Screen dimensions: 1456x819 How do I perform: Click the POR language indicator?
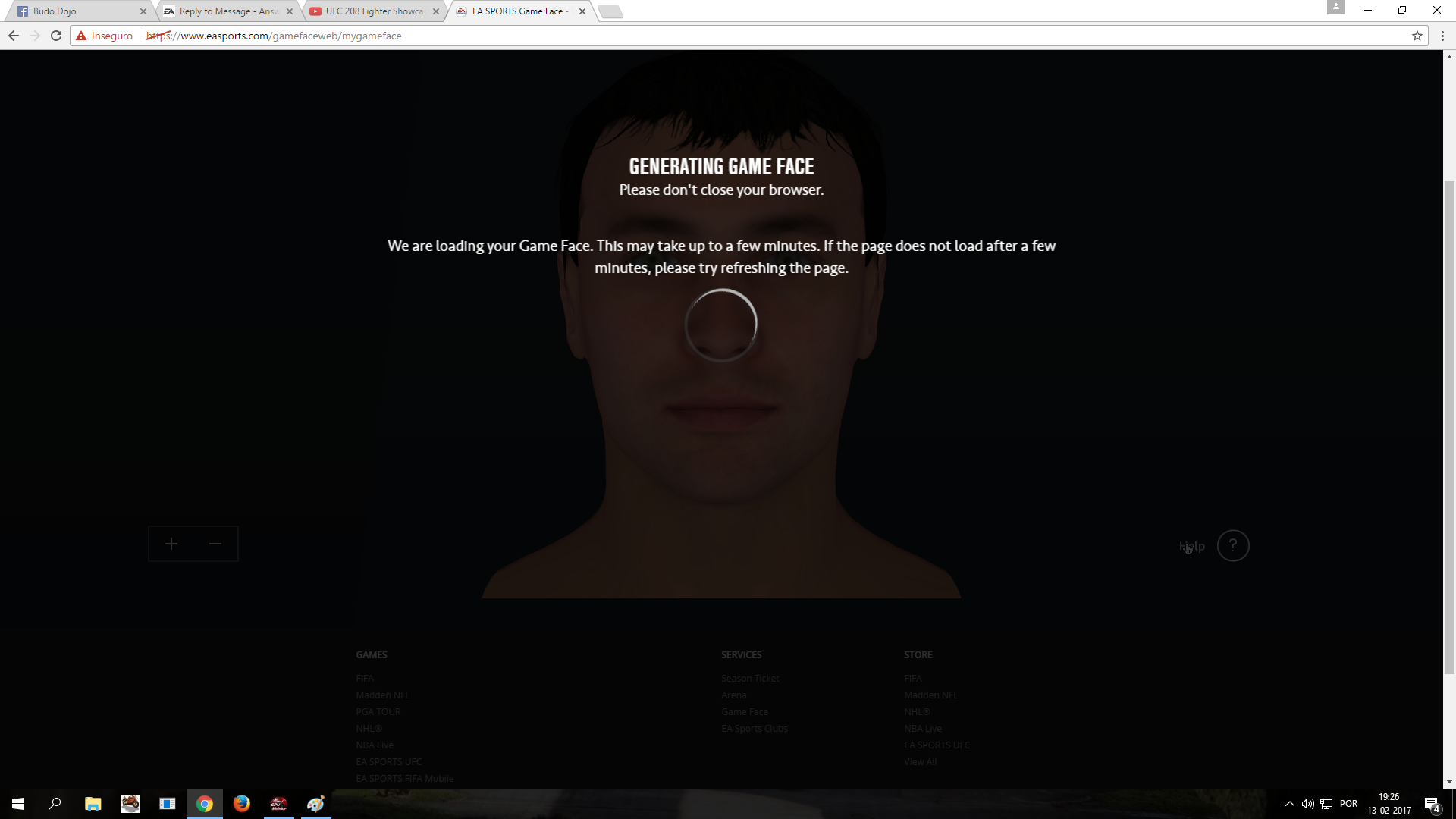tap(1348, 804)
